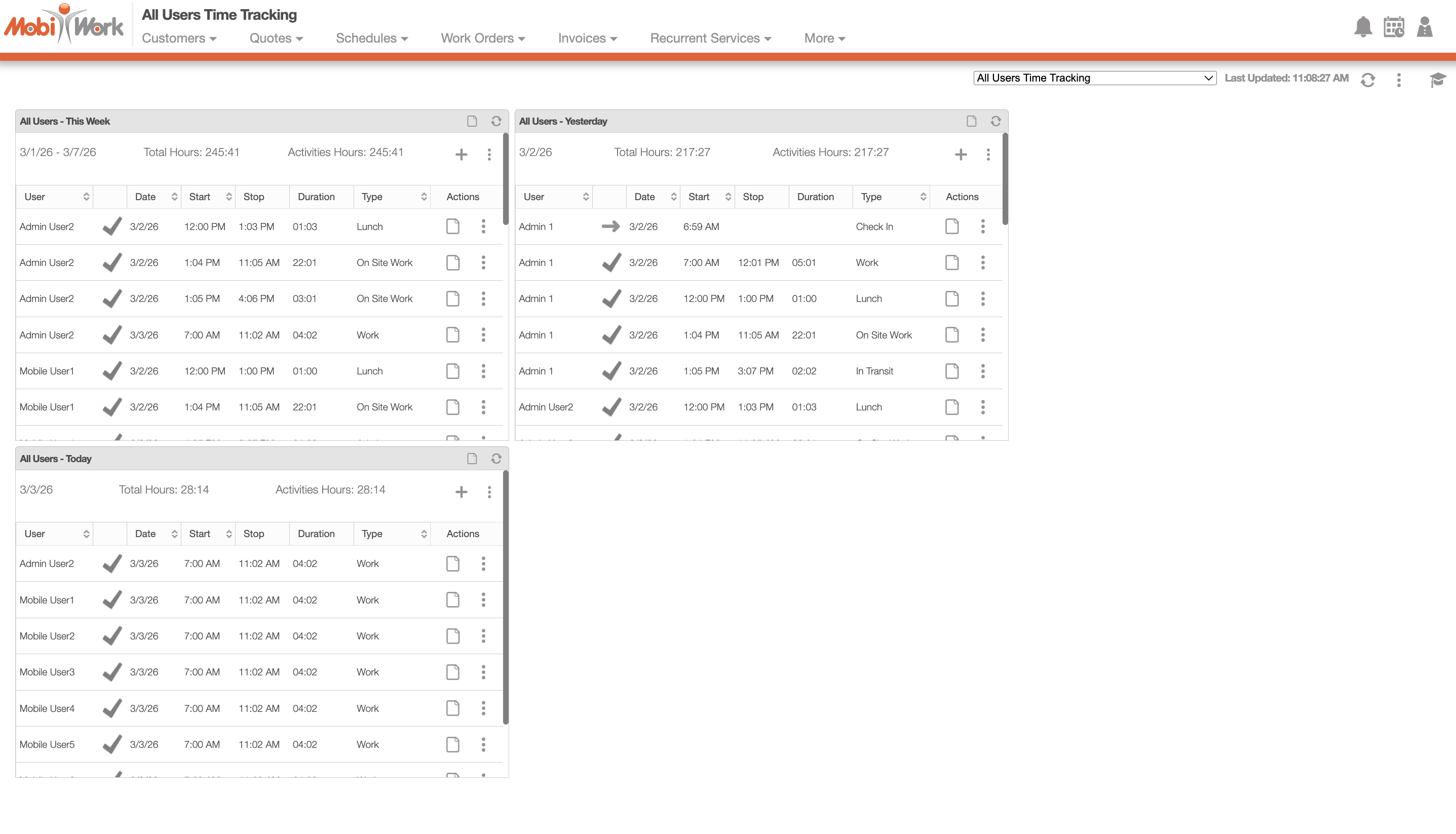
Task: Sort This Week table by User column
Action: point(86,197)
